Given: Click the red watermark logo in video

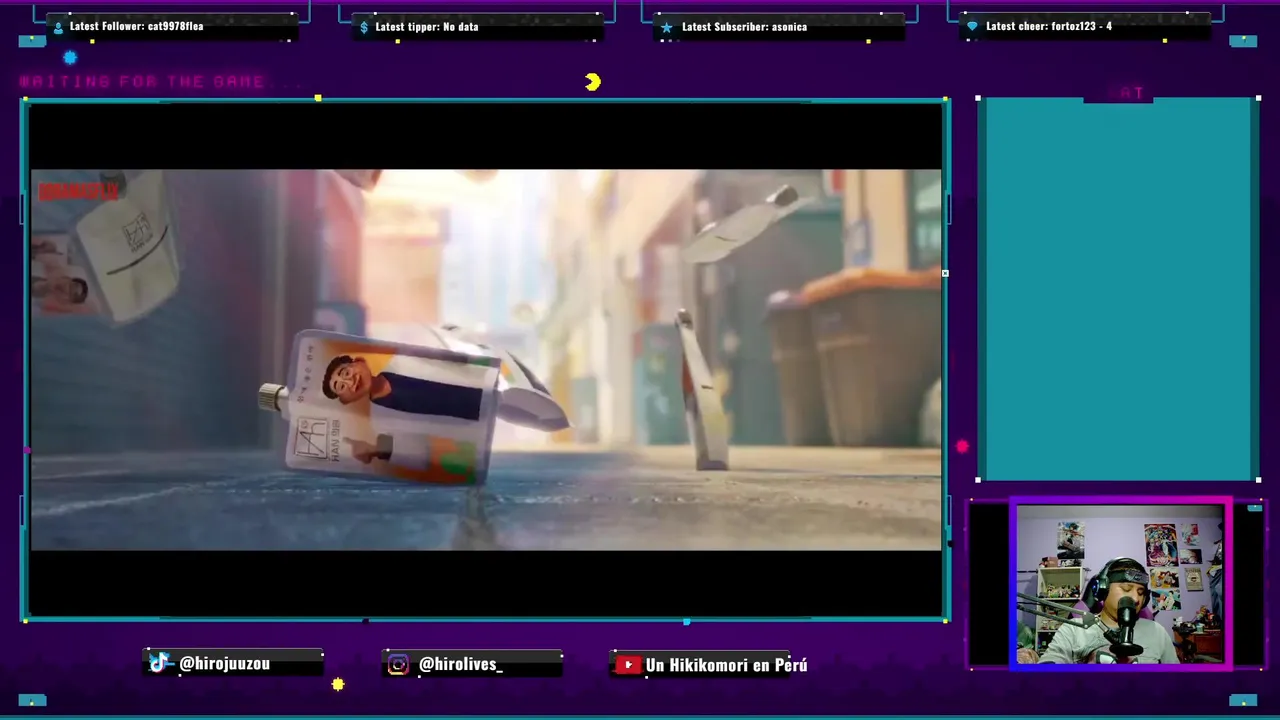Looking at the screenshot, I should point(79,190).
